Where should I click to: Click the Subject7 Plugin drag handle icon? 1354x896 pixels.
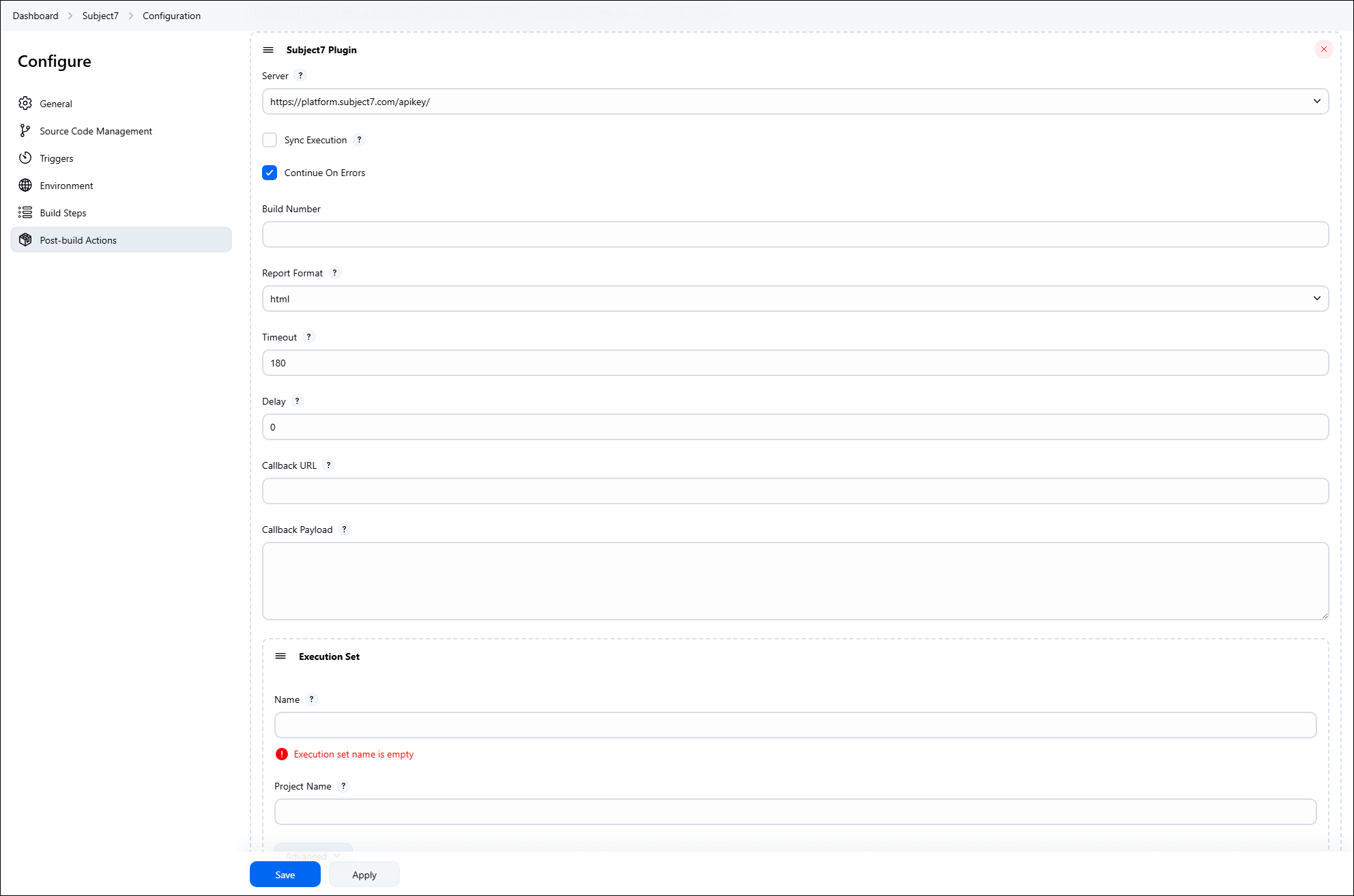click(268, 50)
